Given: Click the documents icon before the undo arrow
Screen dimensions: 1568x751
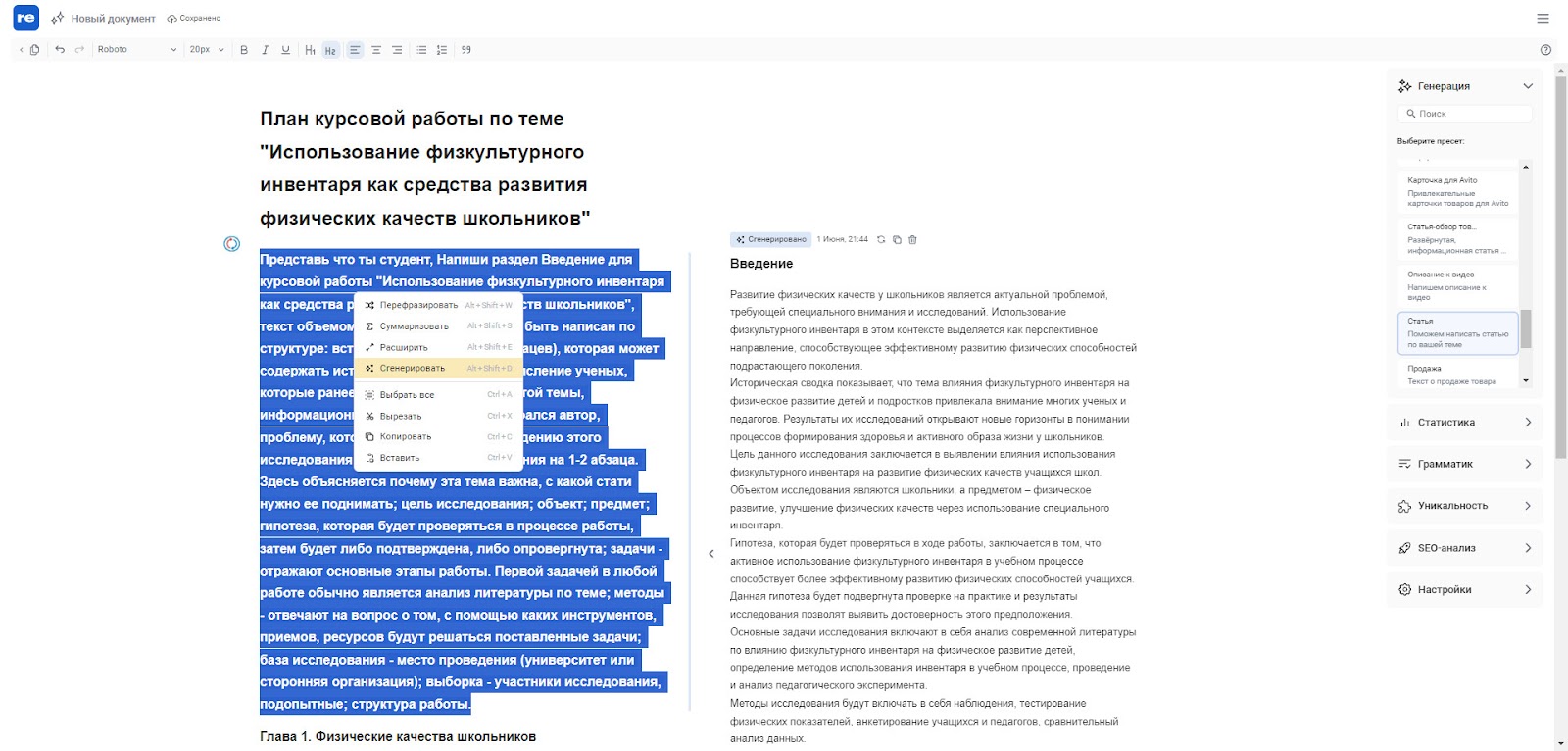Looking at the screenshot, I should 35,50.
